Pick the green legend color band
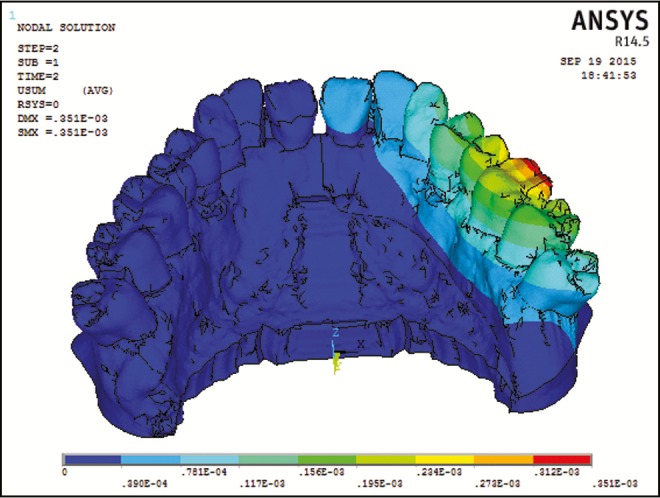 (327, 458)
